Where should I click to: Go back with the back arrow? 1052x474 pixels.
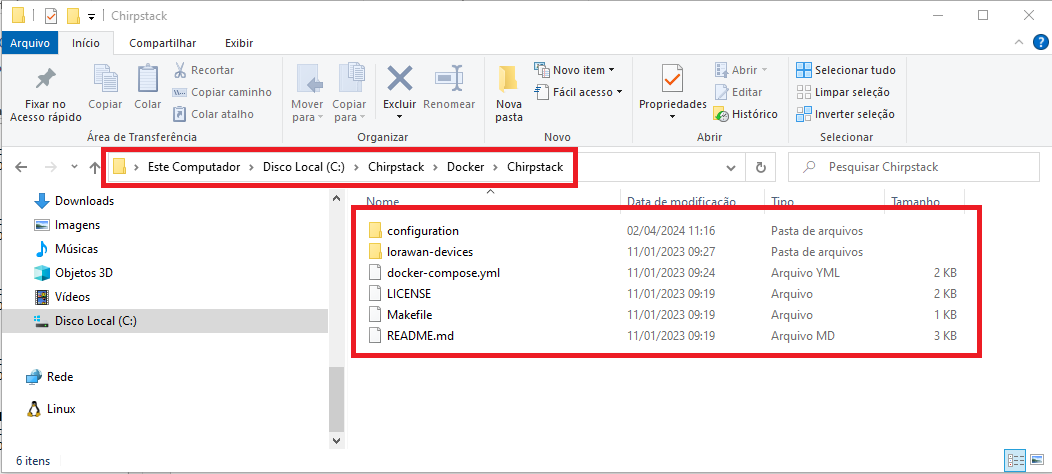(x=21, y=167)
